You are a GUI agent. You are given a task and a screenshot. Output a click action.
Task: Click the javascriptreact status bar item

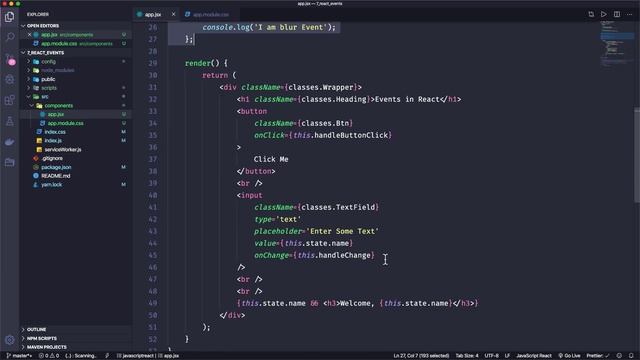(136, 356)
